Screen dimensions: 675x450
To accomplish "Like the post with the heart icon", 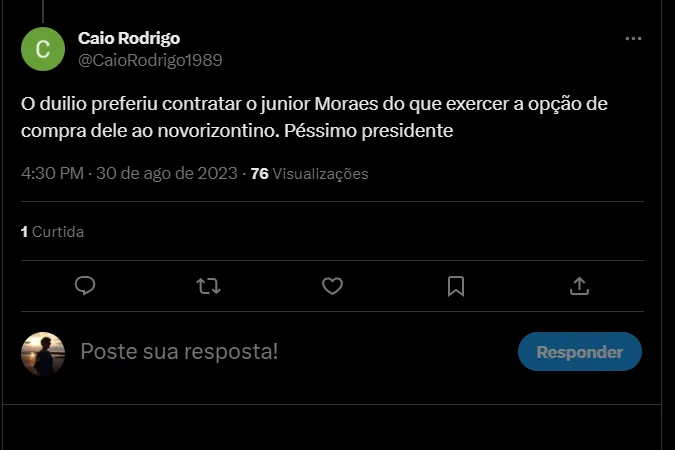I will tap(332, 286).
